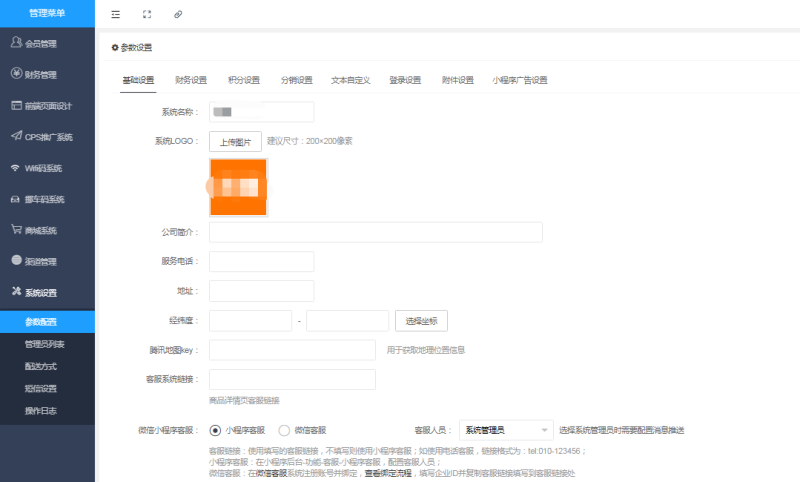Click the 商城系统 shopping cart icon
Viewport: 800px width, 482px height.
pyautogui.click(x=16, y=230)
